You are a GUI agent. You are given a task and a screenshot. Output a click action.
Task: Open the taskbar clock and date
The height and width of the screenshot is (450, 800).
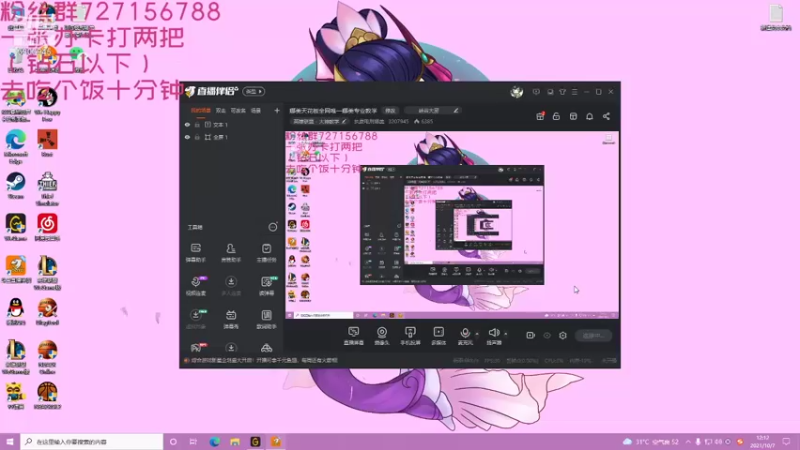(x=763, y=441)
